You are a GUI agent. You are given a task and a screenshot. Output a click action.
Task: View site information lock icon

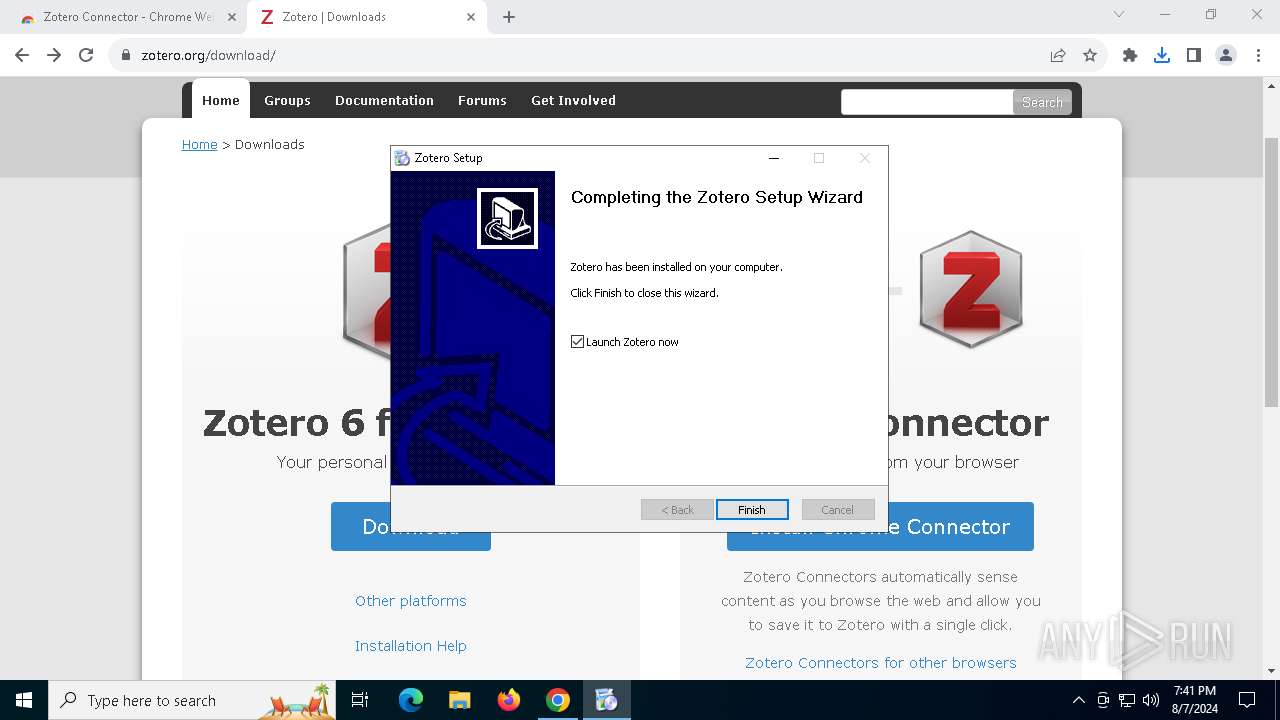[x=126, y=55]
